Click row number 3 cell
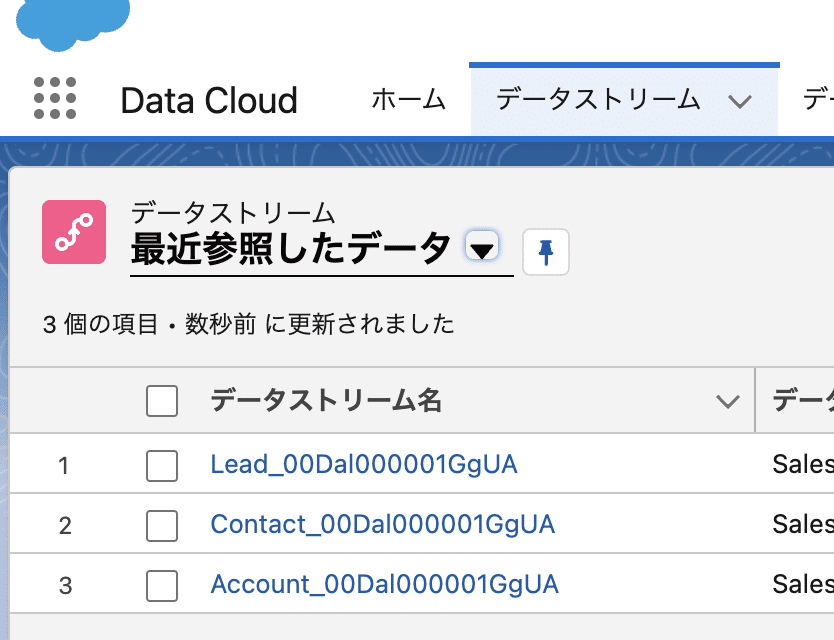 (65, 586)
